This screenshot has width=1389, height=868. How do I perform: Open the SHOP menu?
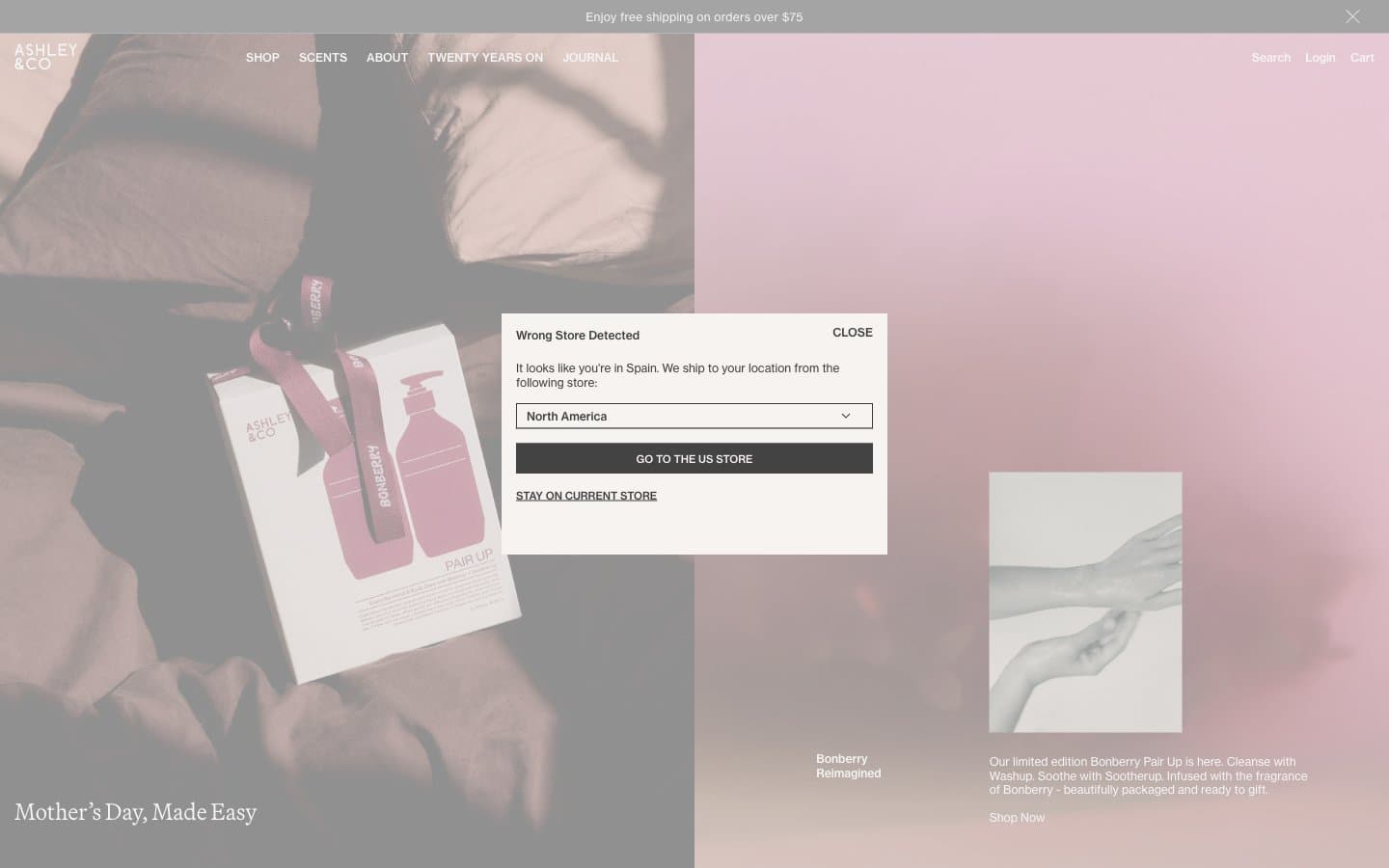[262, 58]
